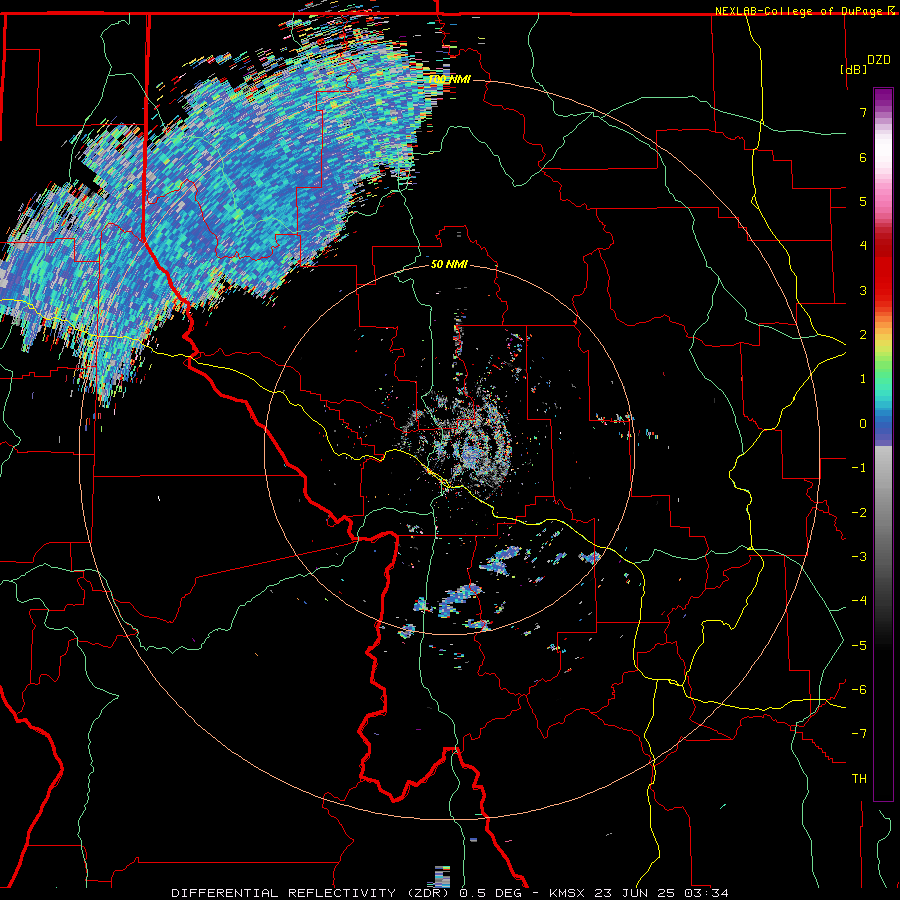Click the -6 value on color scale
This screenshot has height=900, width=900.
[859, 690]
